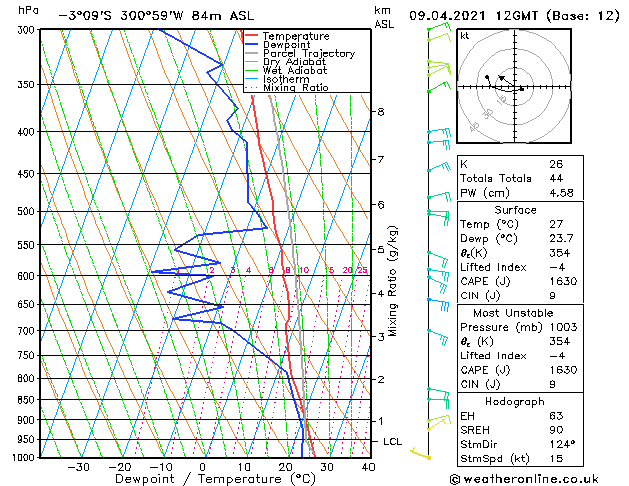
Task: Click the kt label in hodograph
Action: tap(465, 36)
